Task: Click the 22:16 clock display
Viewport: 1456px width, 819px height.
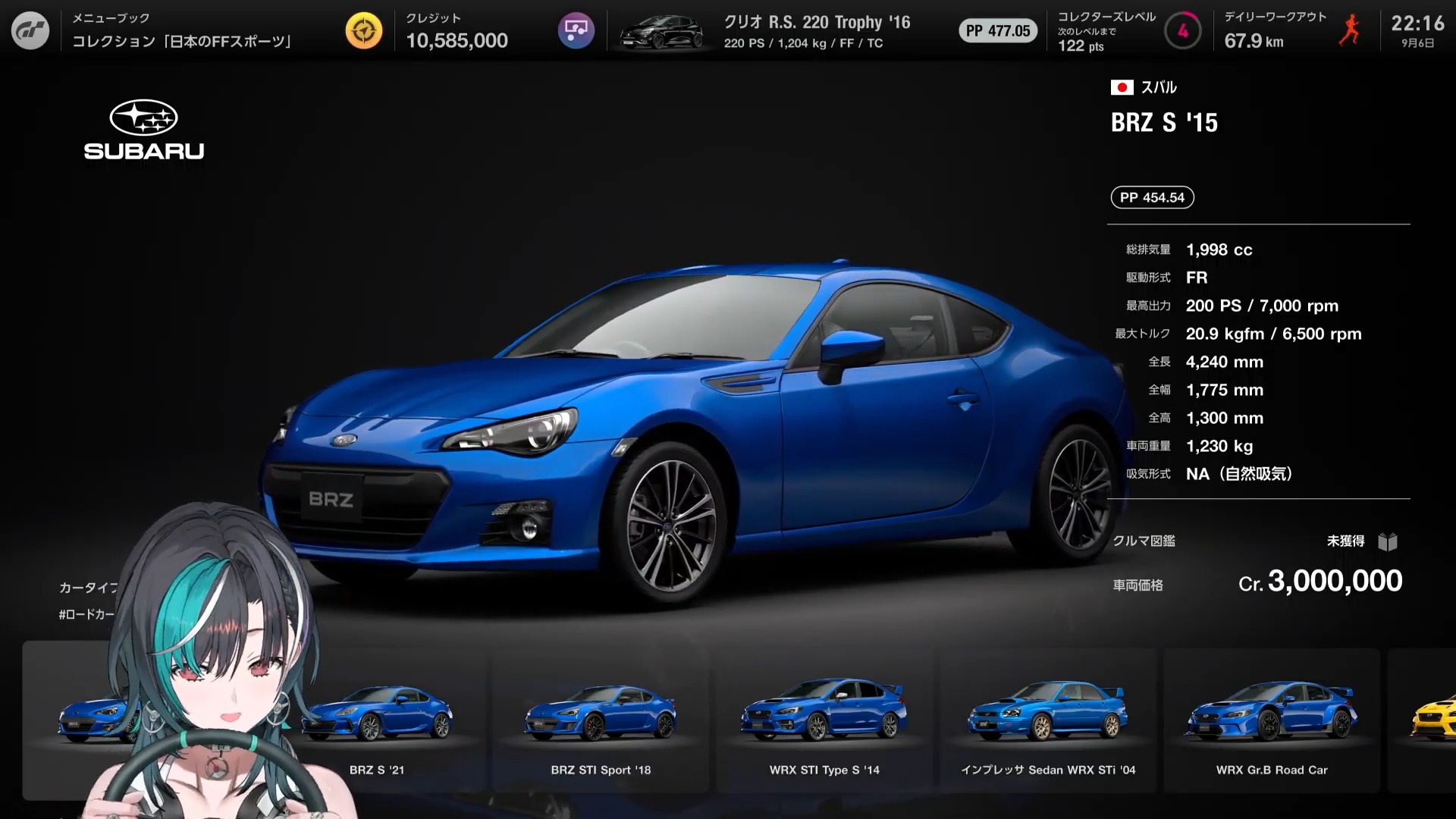Action: click(1417, 24)
